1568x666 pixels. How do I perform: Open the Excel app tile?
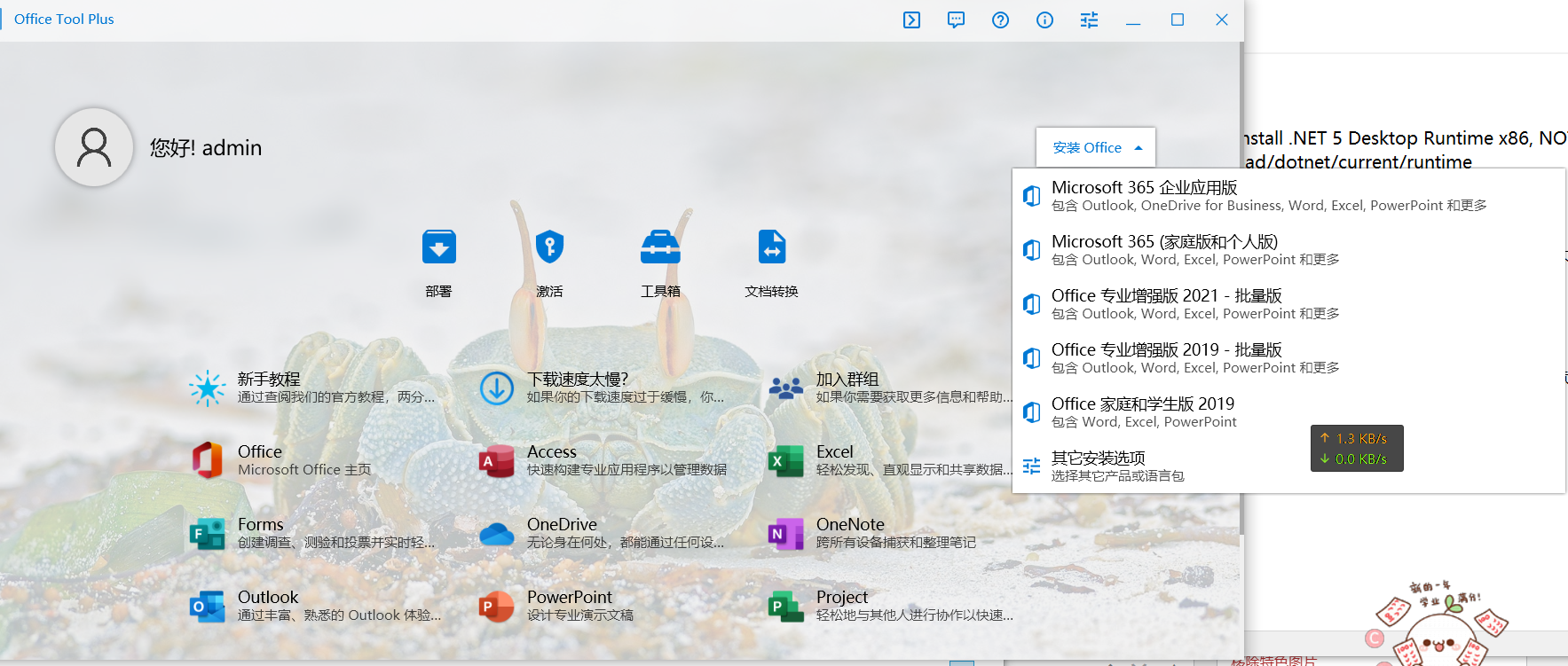coord(889,460)
